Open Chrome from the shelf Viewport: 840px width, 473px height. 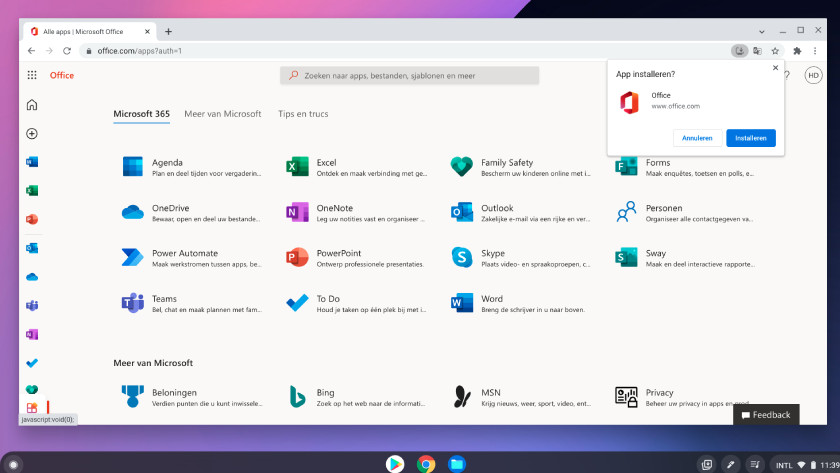coord(426,464)
